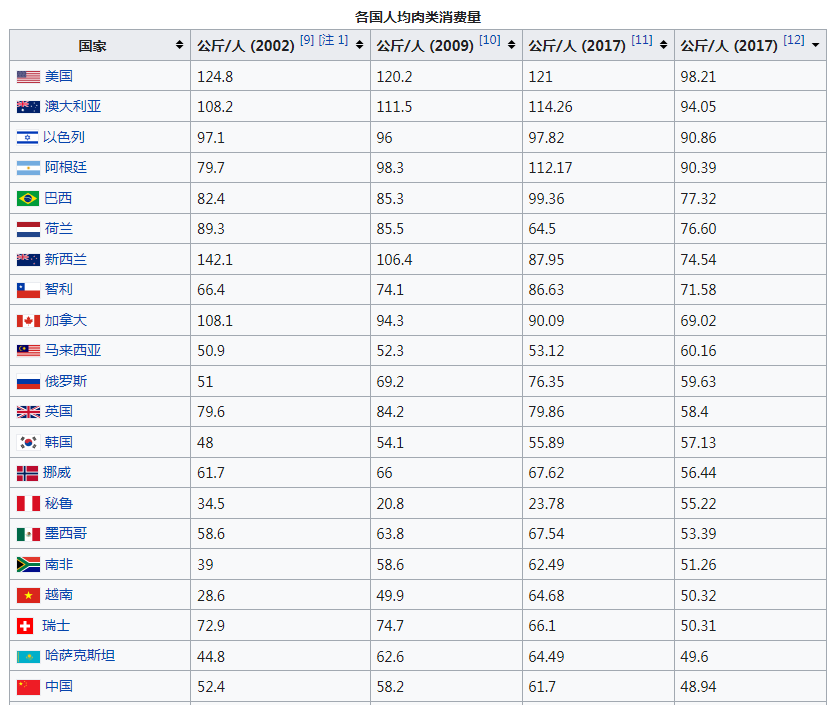Click the China flag icon
835x705 pixels.
pyautogui.click(x=28, y=687)
